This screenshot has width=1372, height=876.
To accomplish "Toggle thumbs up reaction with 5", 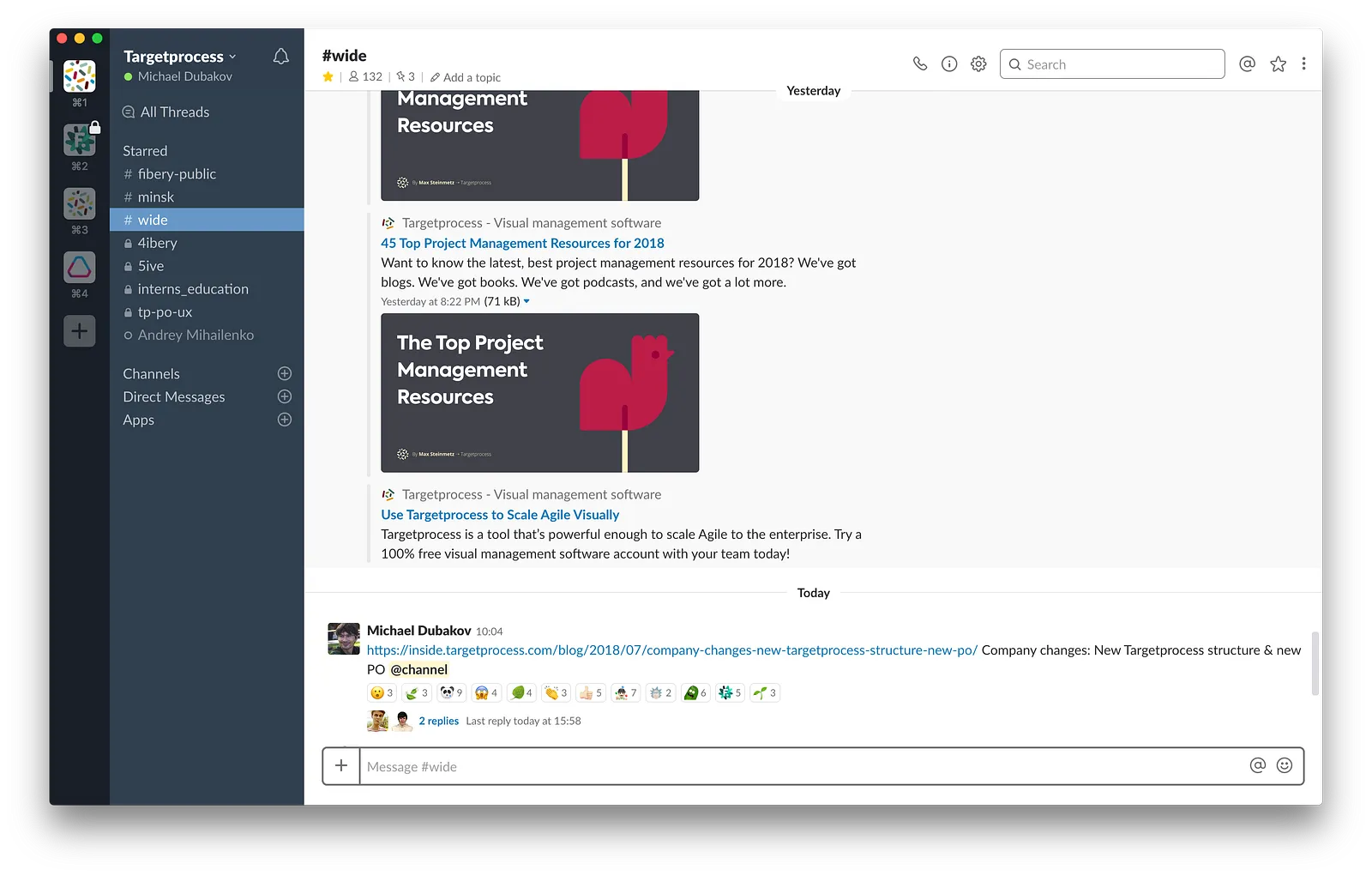I will pyautogui.click(x=590, y=693).
